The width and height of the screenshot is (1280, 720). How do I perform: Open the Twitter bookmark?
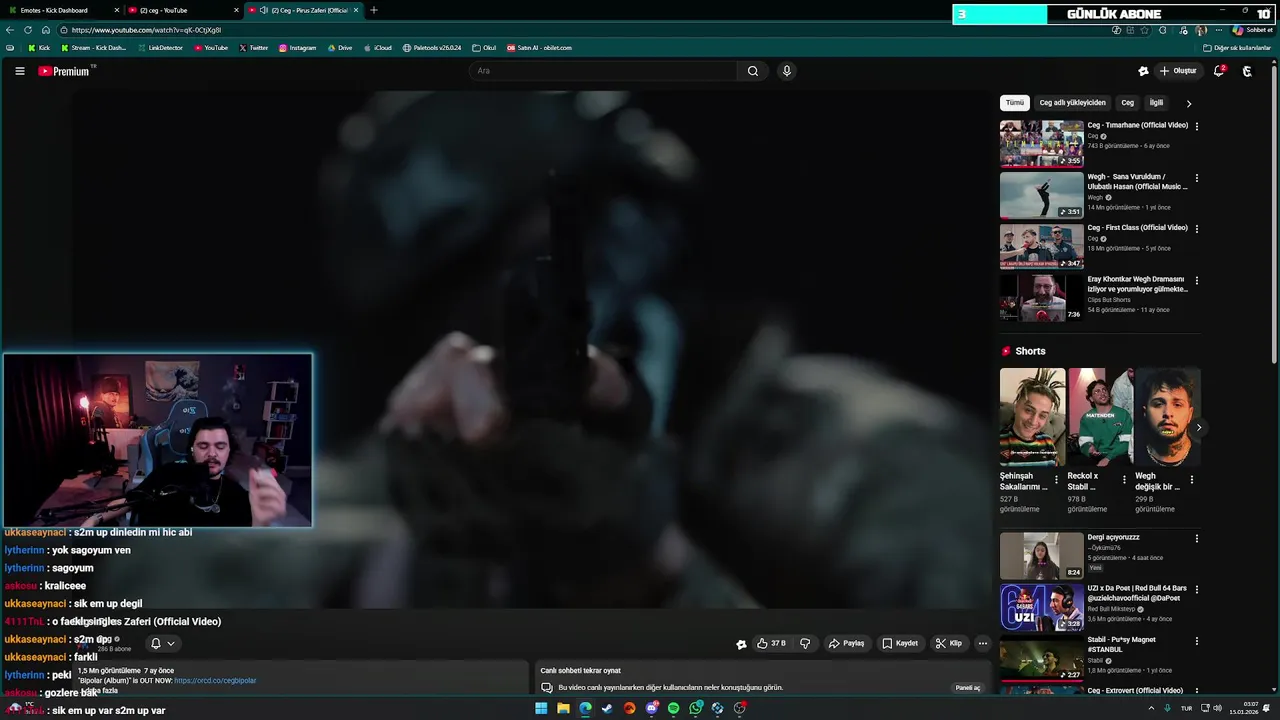[x=254, y=48]
